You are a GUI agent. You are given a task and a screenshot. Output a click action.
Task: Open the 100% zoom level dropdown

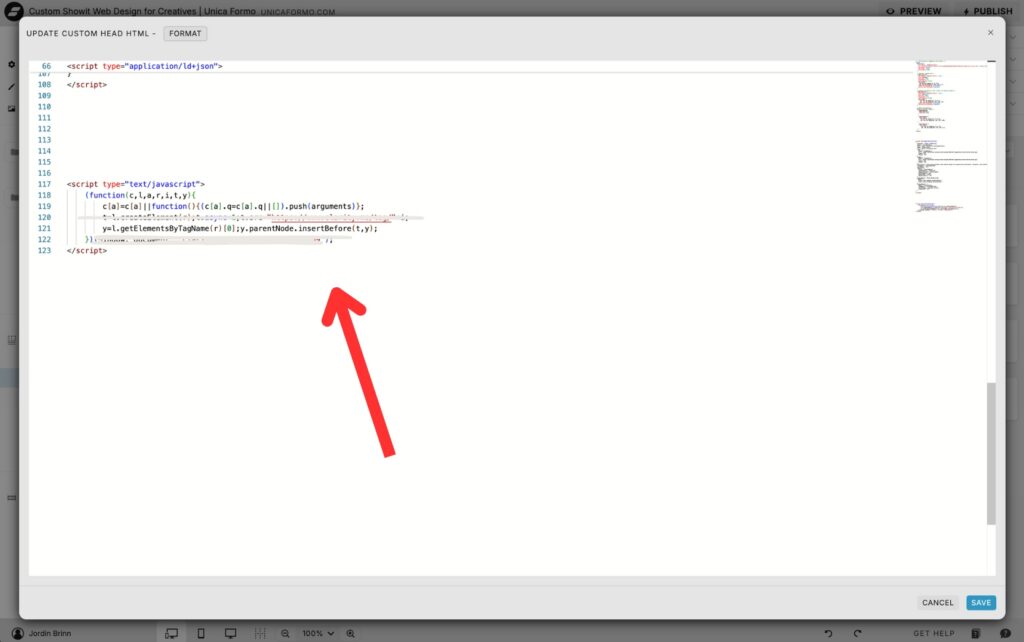click(x=317, y=633)
